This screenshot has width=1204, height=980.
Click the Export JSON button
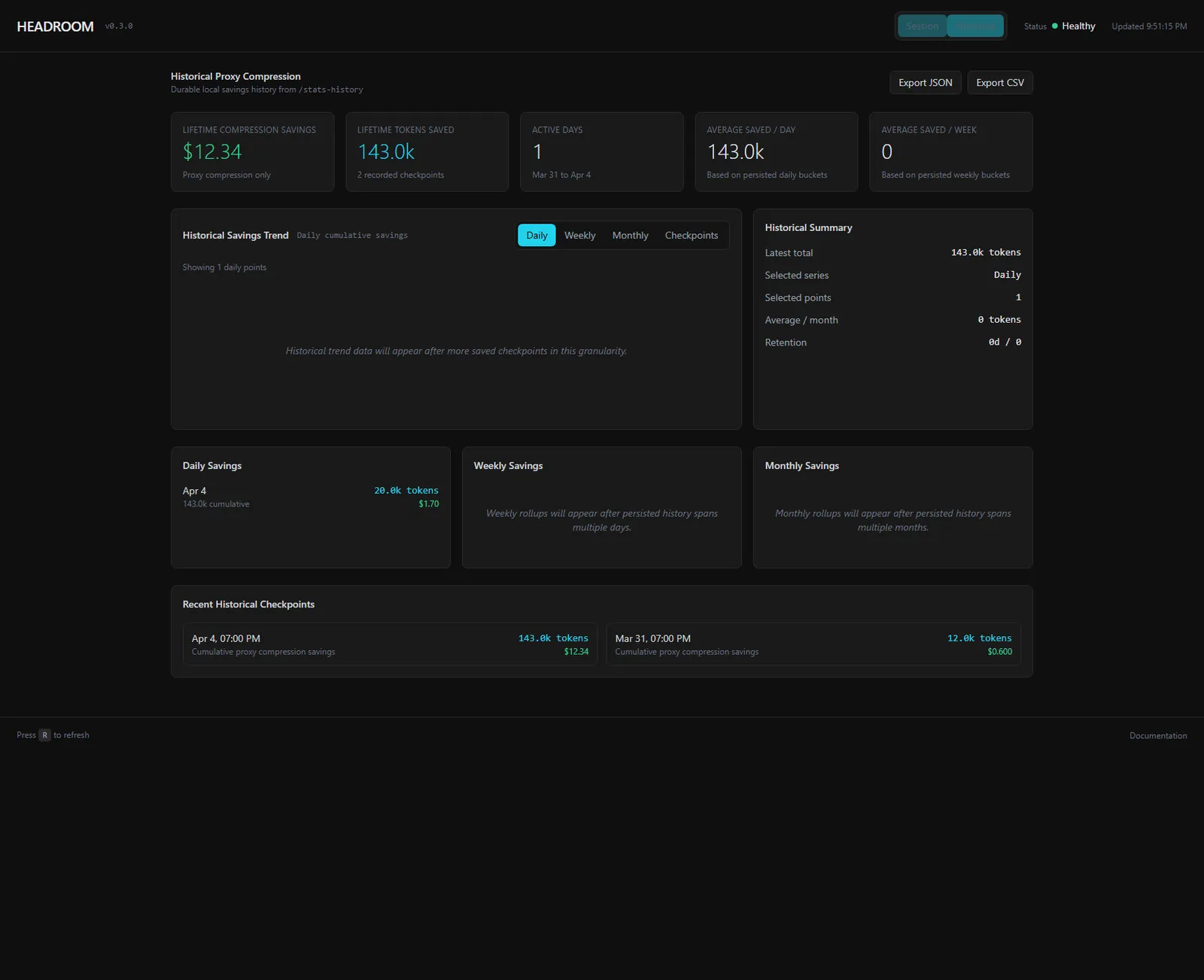click(925, 83)
